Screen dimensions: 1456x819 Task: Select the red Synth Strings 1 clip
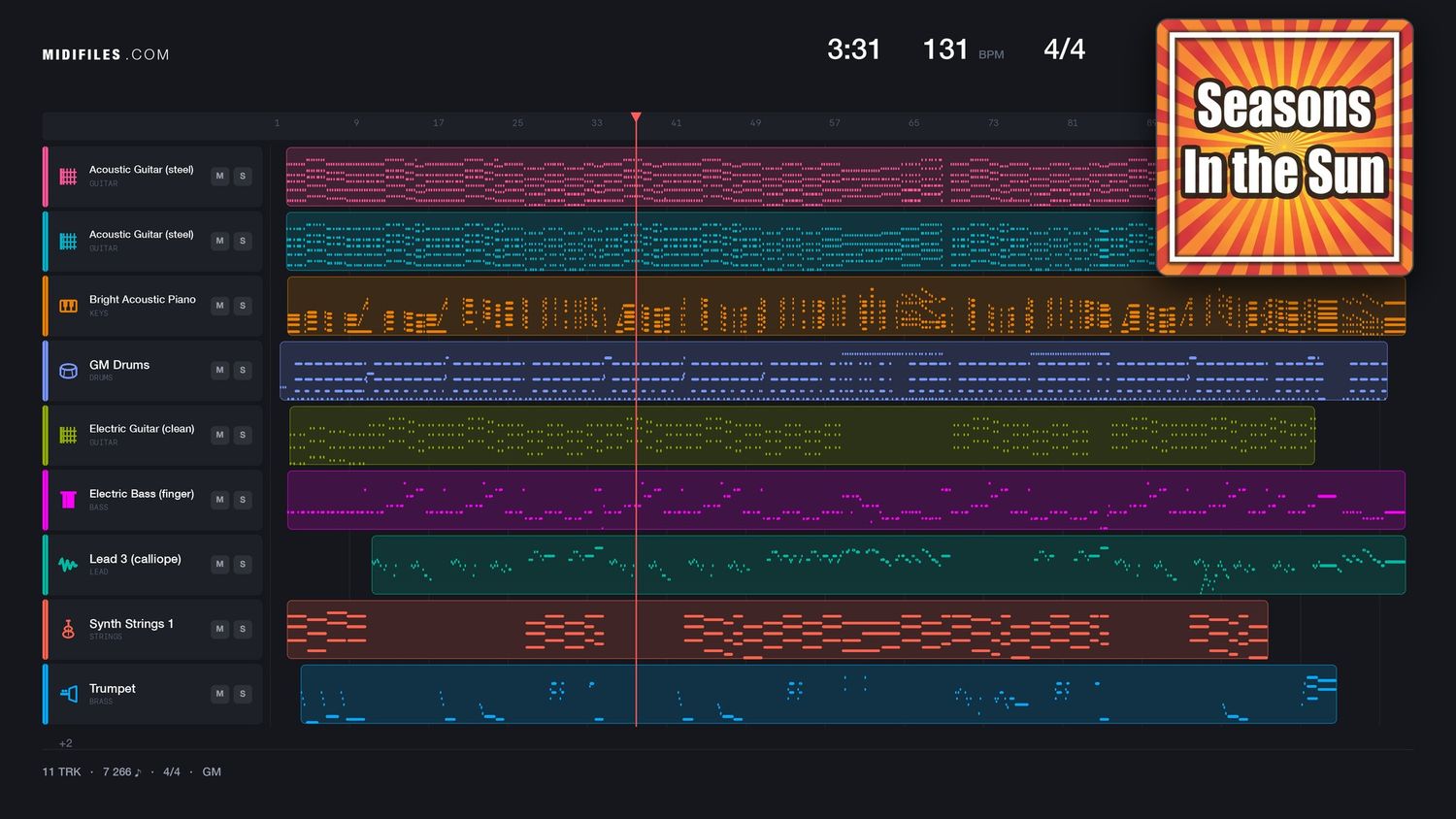pyautogui.click(x=778, y=629)
